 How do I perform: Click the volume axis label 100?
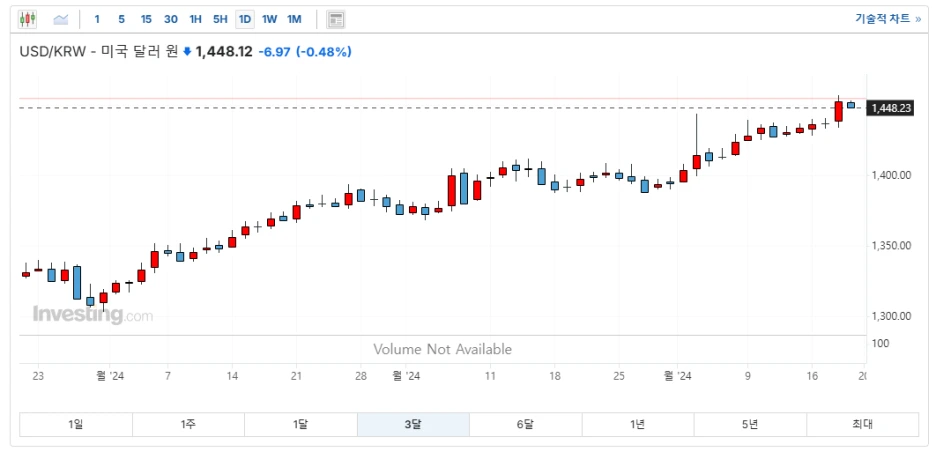point(879,343)
